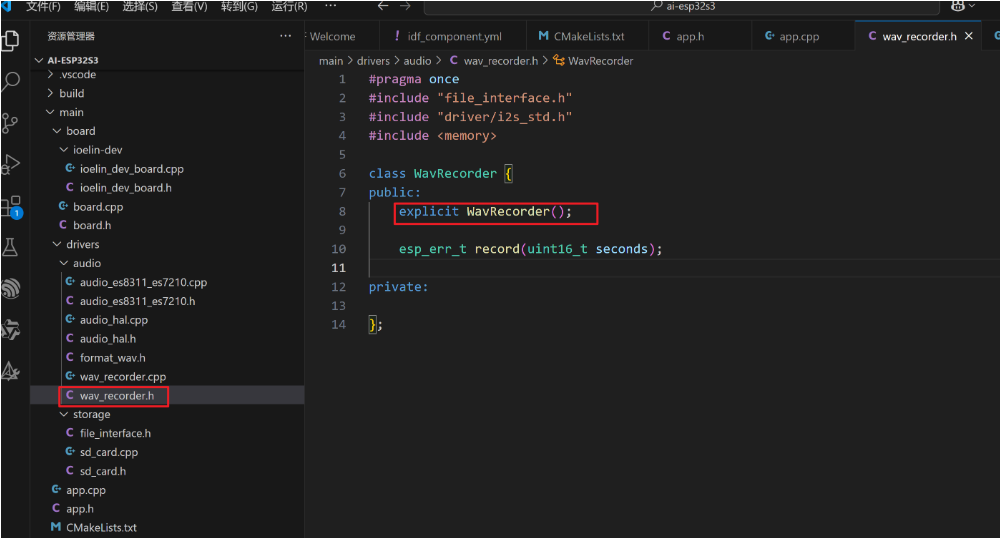Collapse the drivers folder
Screen dimensions: 1000x538
click(x=167, y=244)
